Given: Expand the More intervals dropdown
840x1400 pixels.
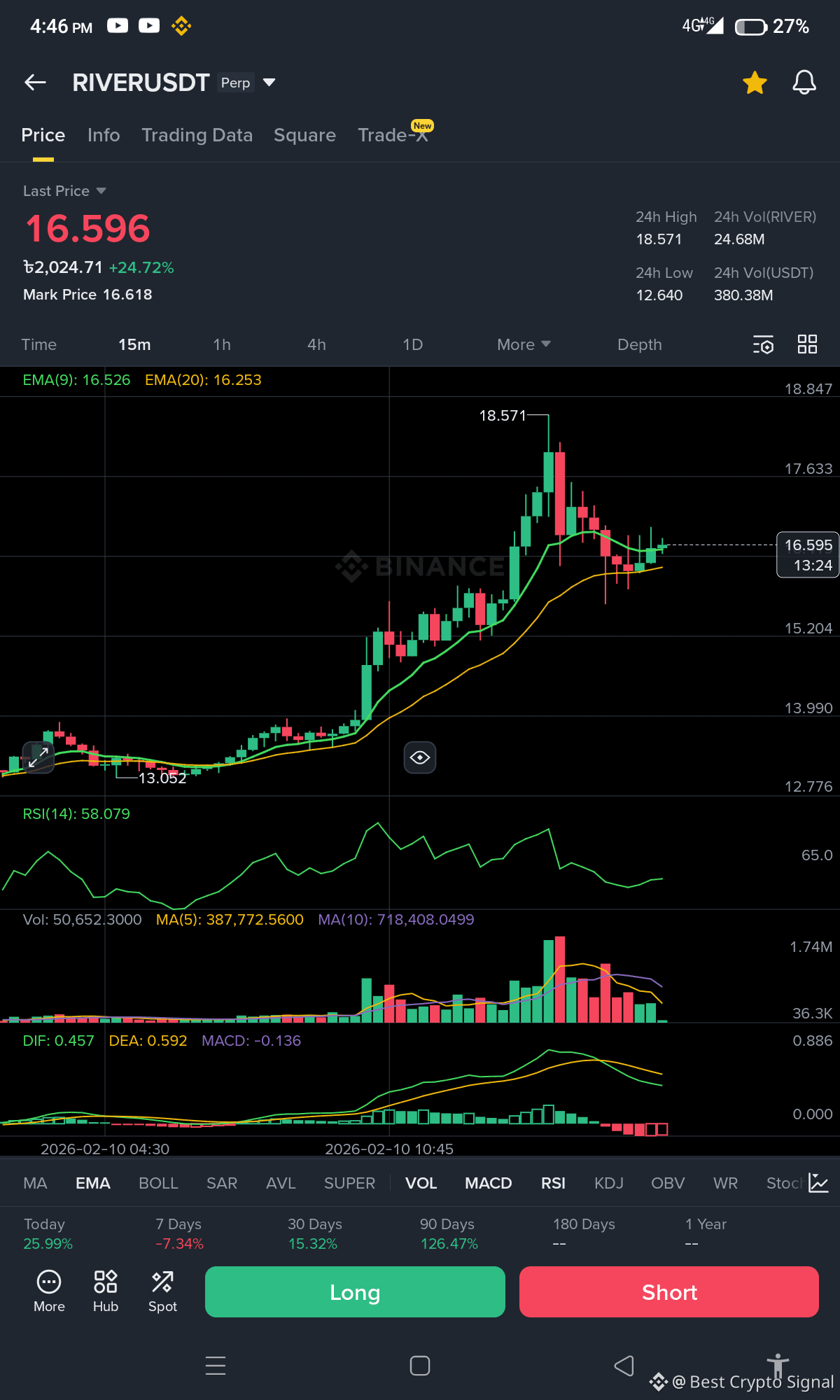Looking at the screenshot, I should [524, 344].
